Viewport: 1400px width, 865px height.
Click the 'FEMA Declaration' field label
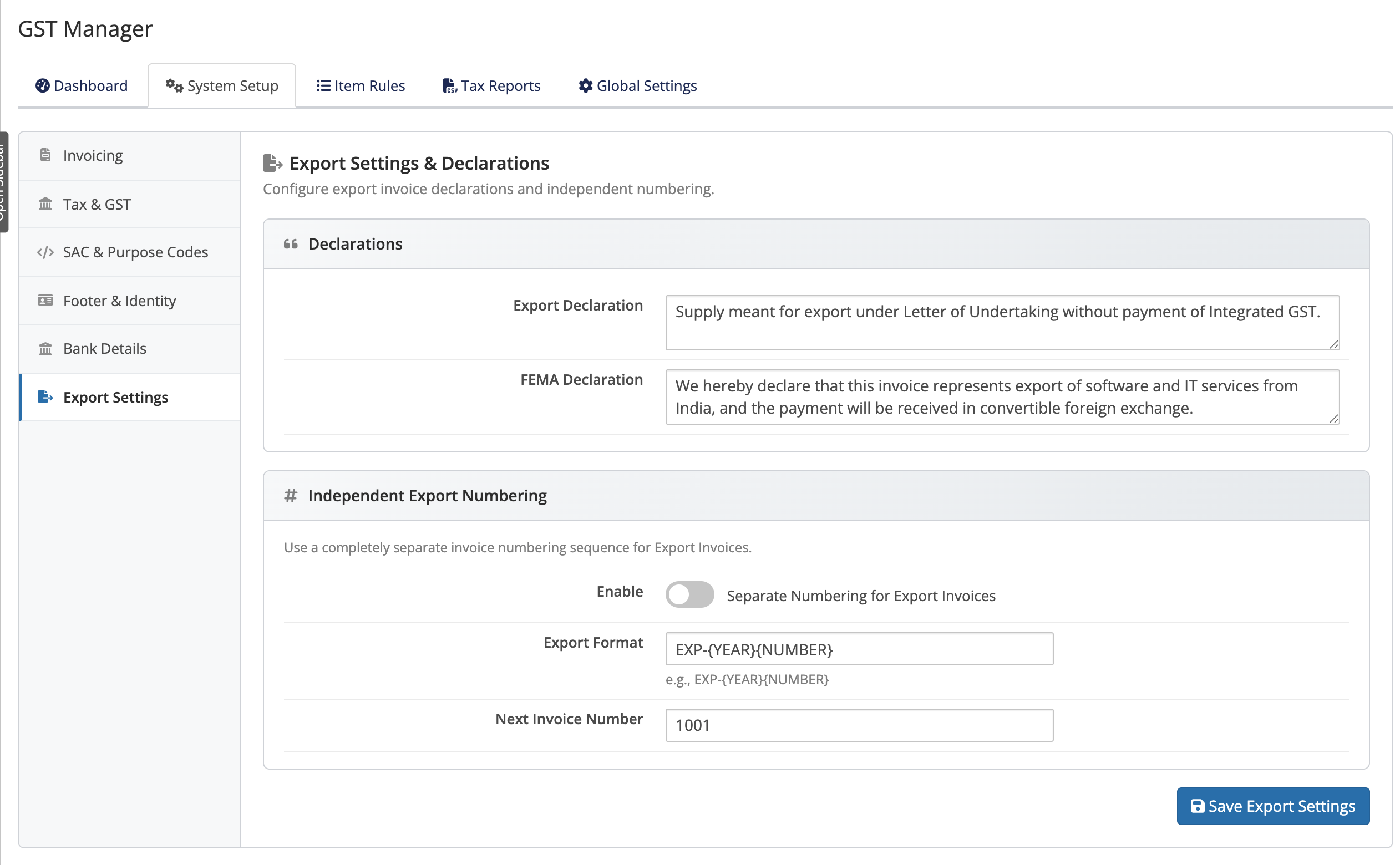click(581, 380)
